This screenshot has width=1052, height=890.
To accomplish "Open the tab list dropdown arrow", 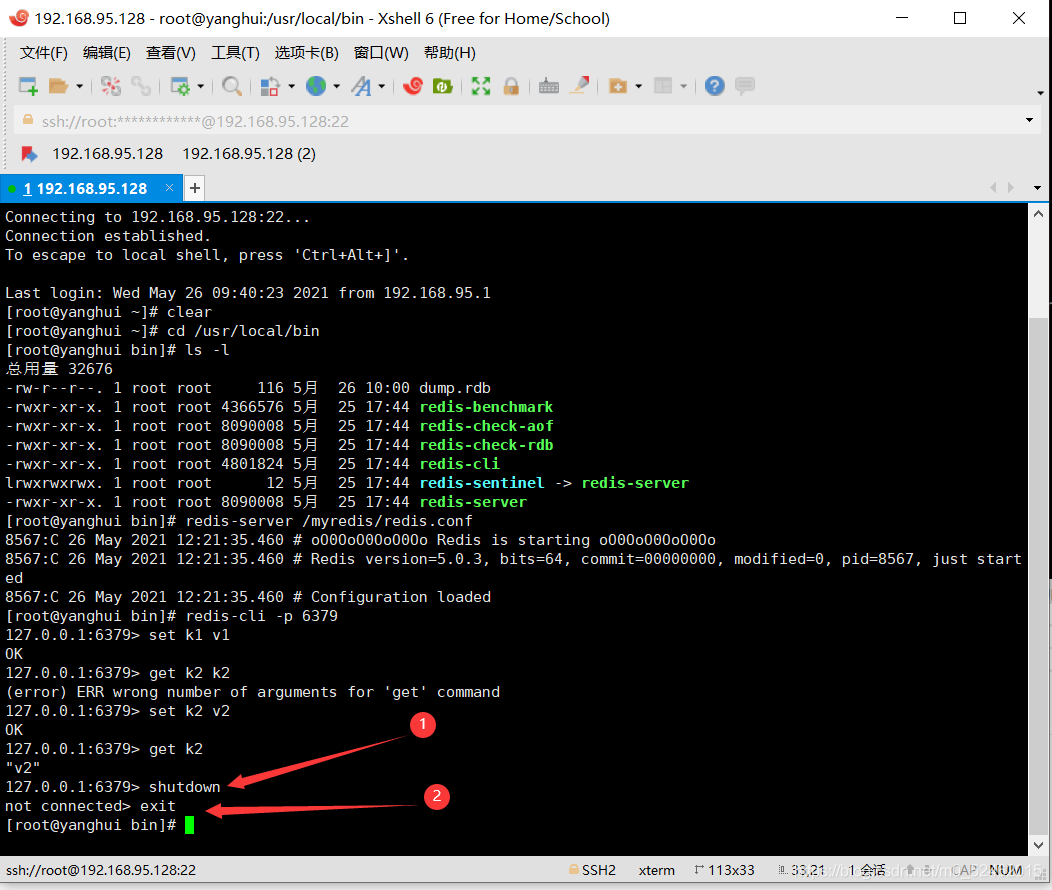I will coord(1037,188).
